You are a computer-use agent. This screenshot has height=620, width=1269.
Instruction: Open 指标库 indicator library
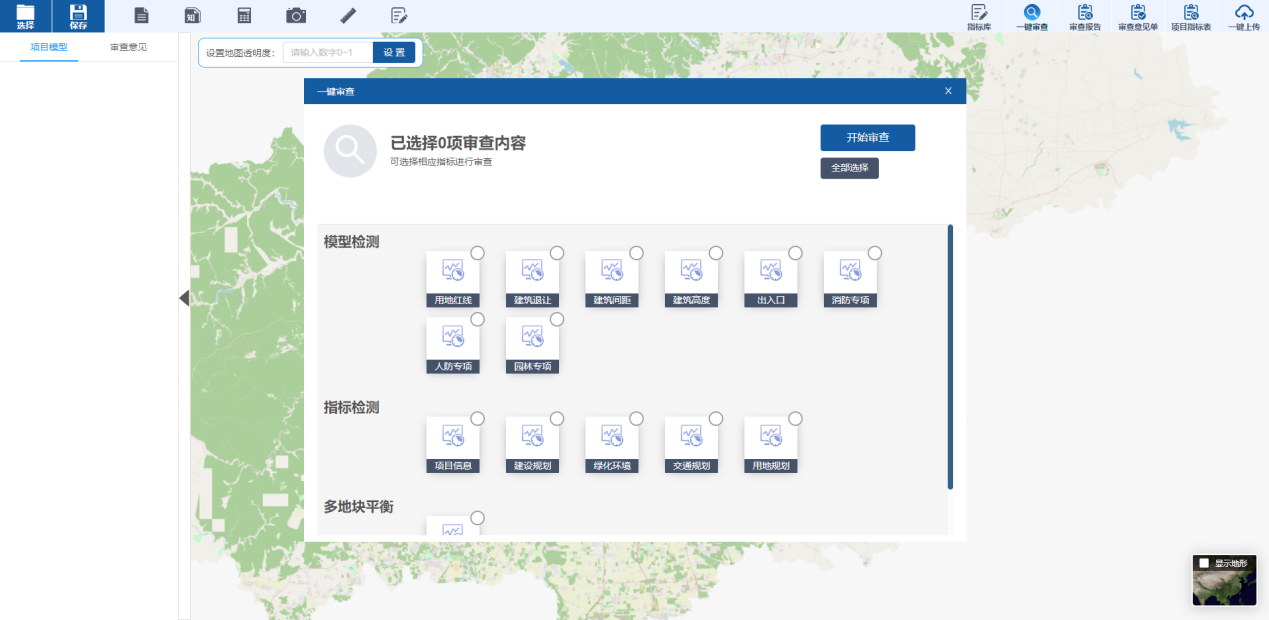pyautogui.click(x=979, y=17)
